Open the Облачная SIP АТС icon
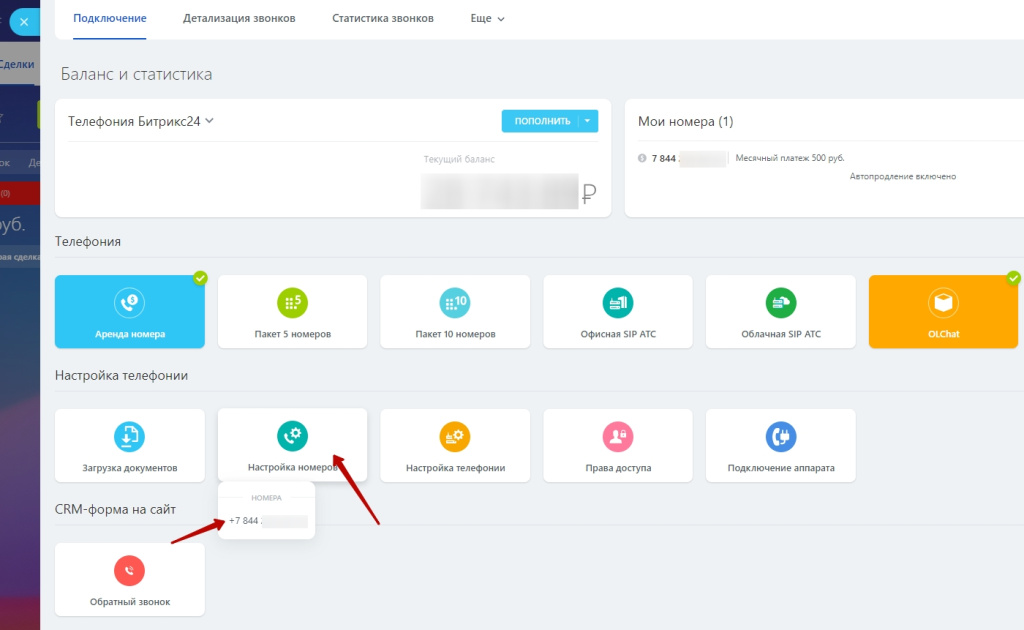This screenshot has width=1024, height=630. [x=780, y=302]
